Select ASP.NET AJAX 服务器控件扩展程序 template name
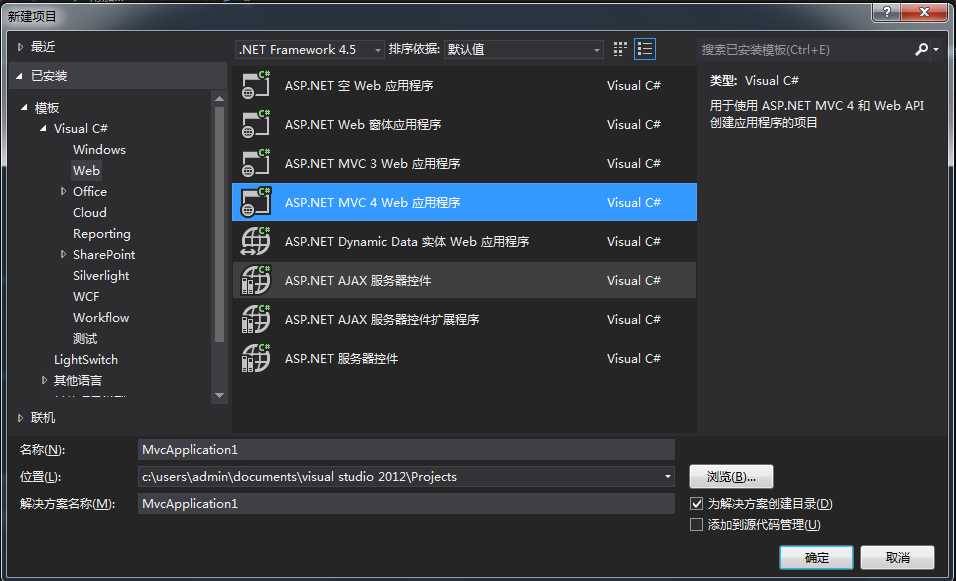Viewport: 956px width, 581px height. point(382,319)
